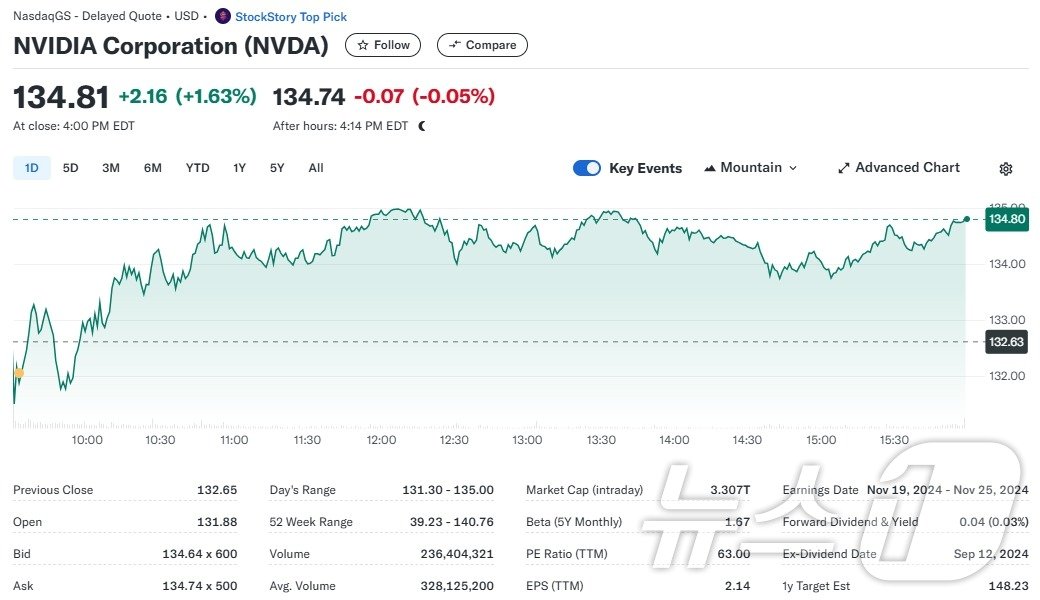Open the StockStory Top Pick link
The image size is (1040, 600).
[x=291, y=16]
